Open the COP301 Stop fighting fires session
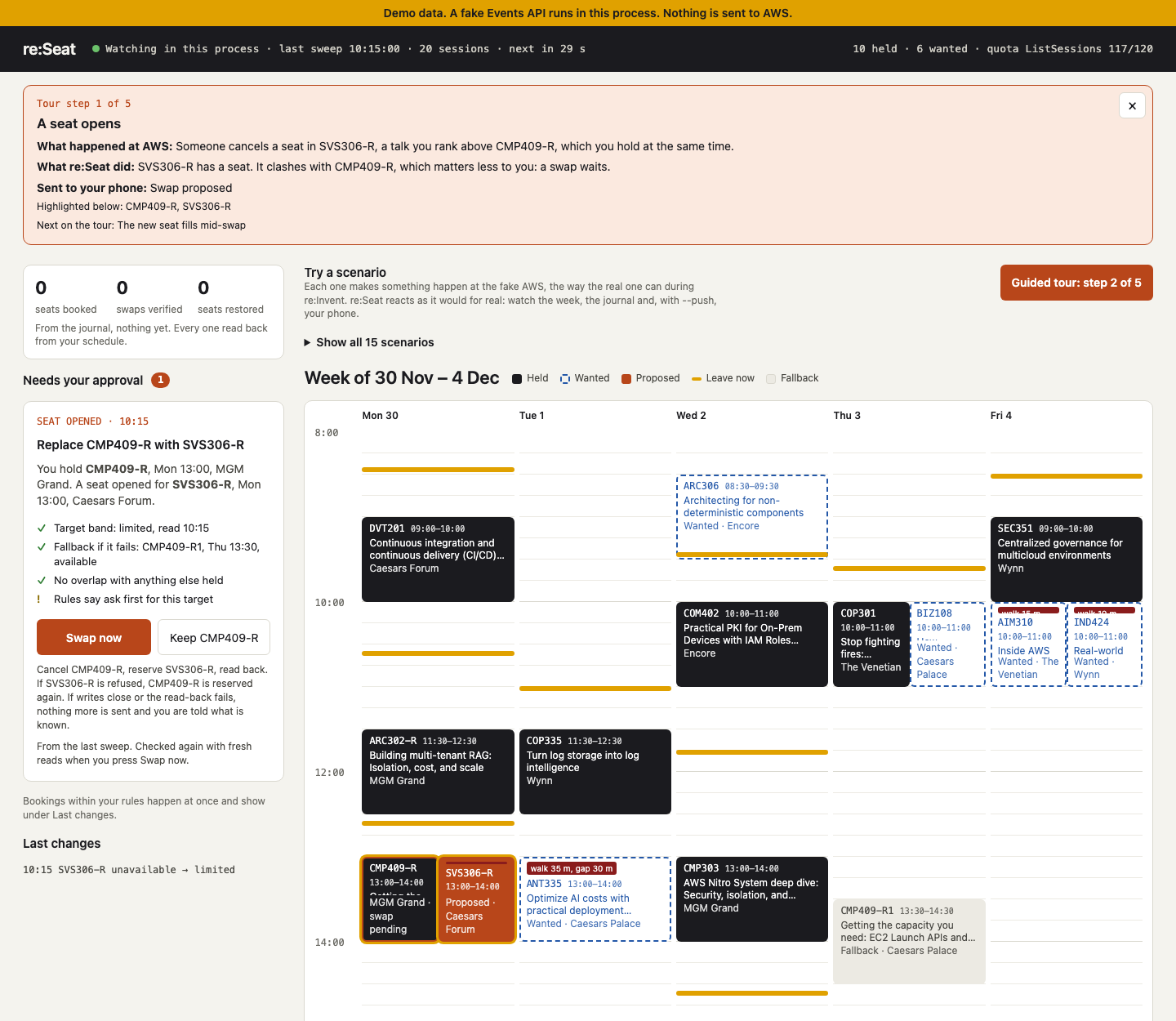This screenshot has width=1176, height=1021. tap(871, 644)
